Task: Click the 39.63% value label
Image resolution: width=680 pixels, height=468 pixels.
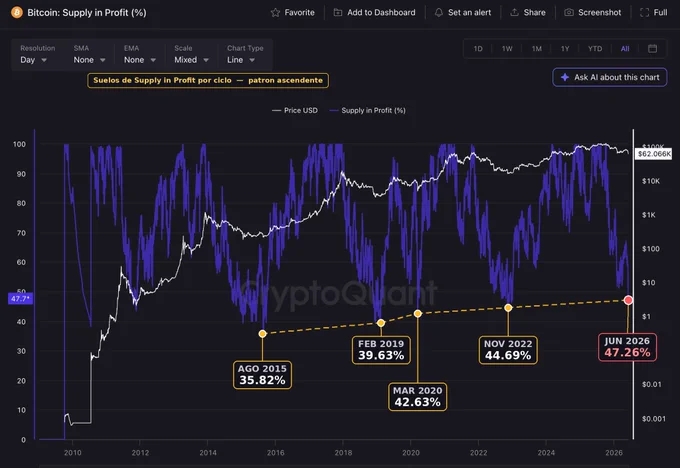Action: [381, 355]
